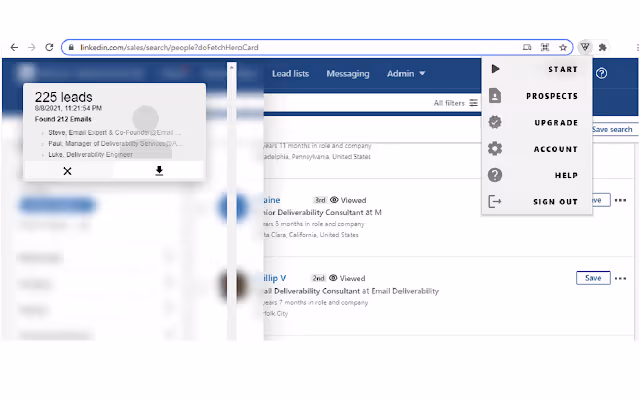Image resolution: width=640 pixels, height=400 pixels.
Task: Click the browser forward arrow
Action: tap(31, 47)
